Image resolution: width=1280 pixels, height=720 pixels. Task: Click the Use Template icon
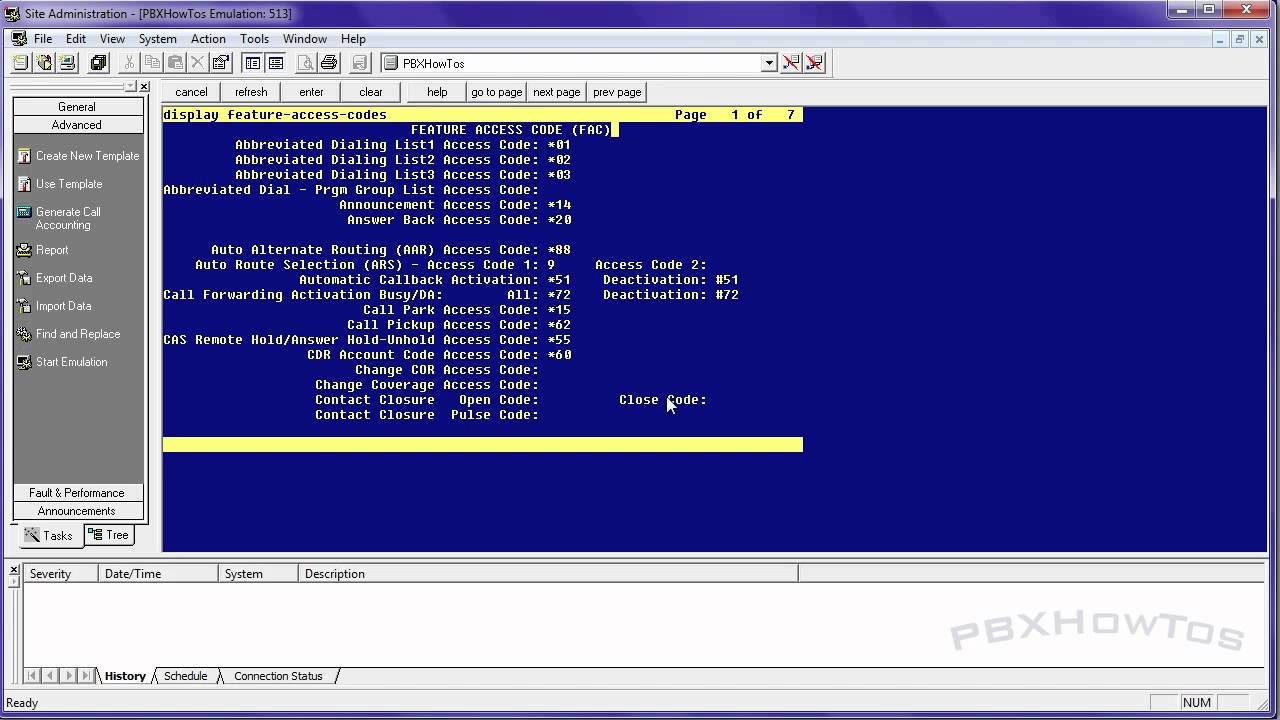click(x=24, y=184)
